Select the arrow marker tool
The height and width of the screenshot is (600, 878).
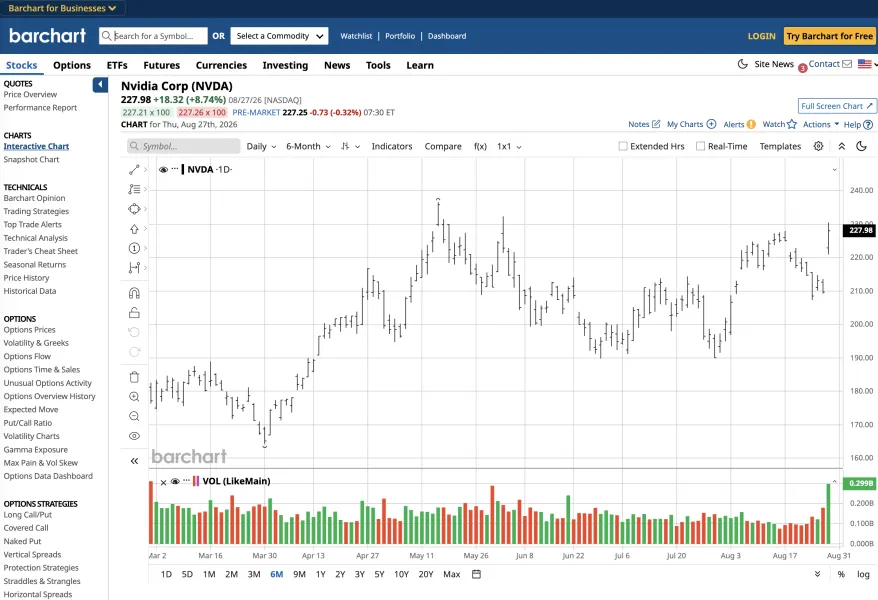tap(134, 228)
